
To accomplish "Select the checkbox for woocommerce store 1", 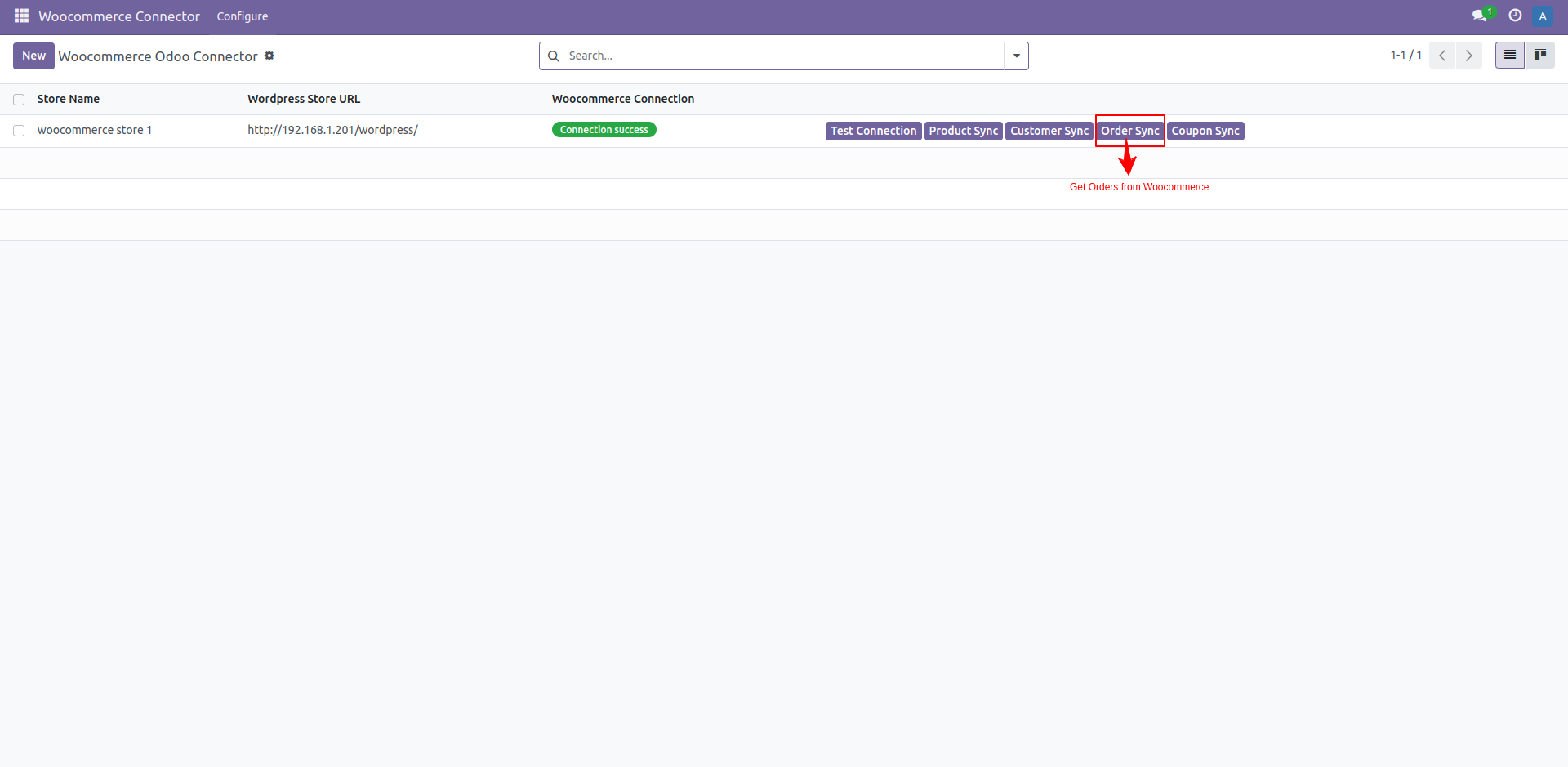I will (18, 130).
